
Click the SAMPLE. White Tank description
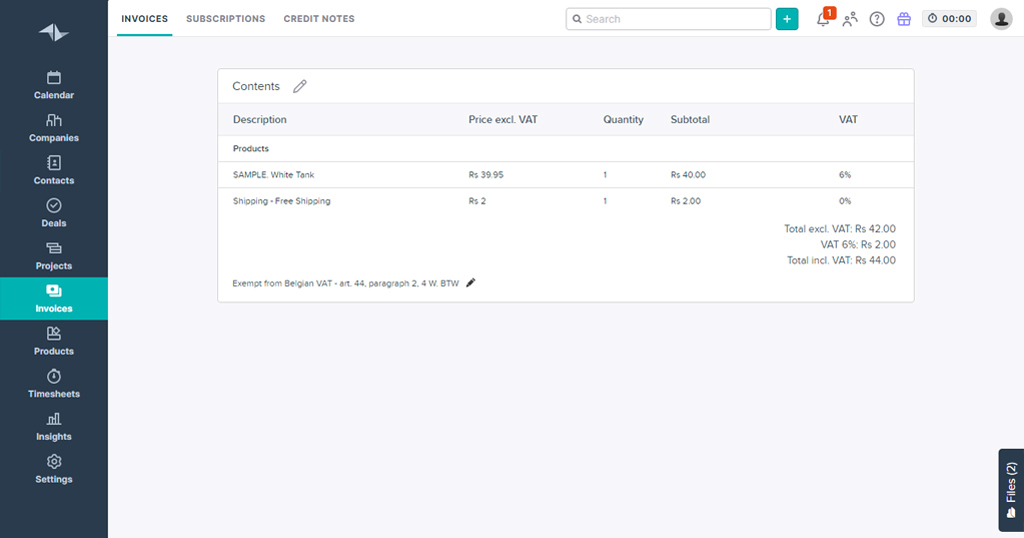click(274, 175)
